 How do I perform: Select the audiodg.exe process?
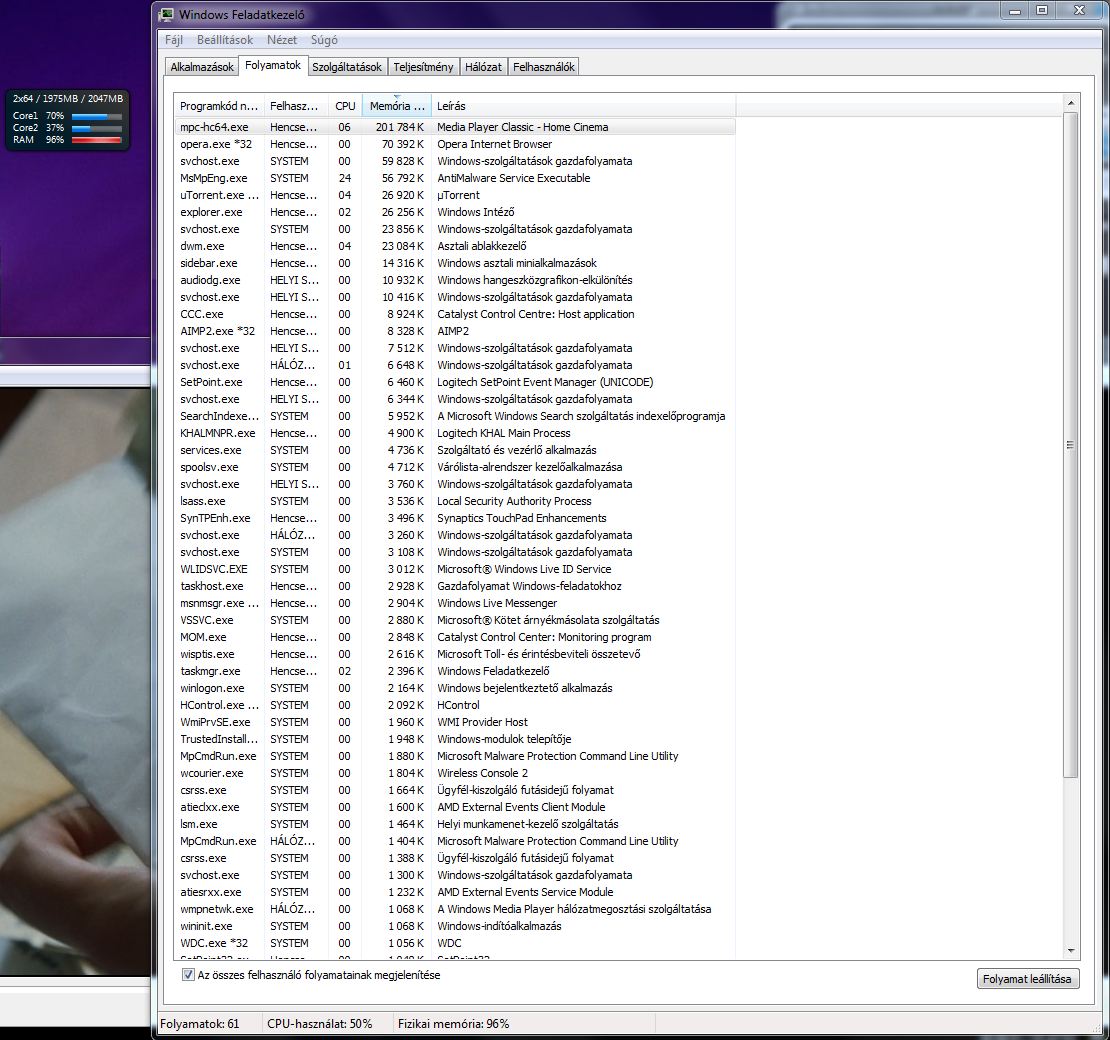click(x=455, y=280)
